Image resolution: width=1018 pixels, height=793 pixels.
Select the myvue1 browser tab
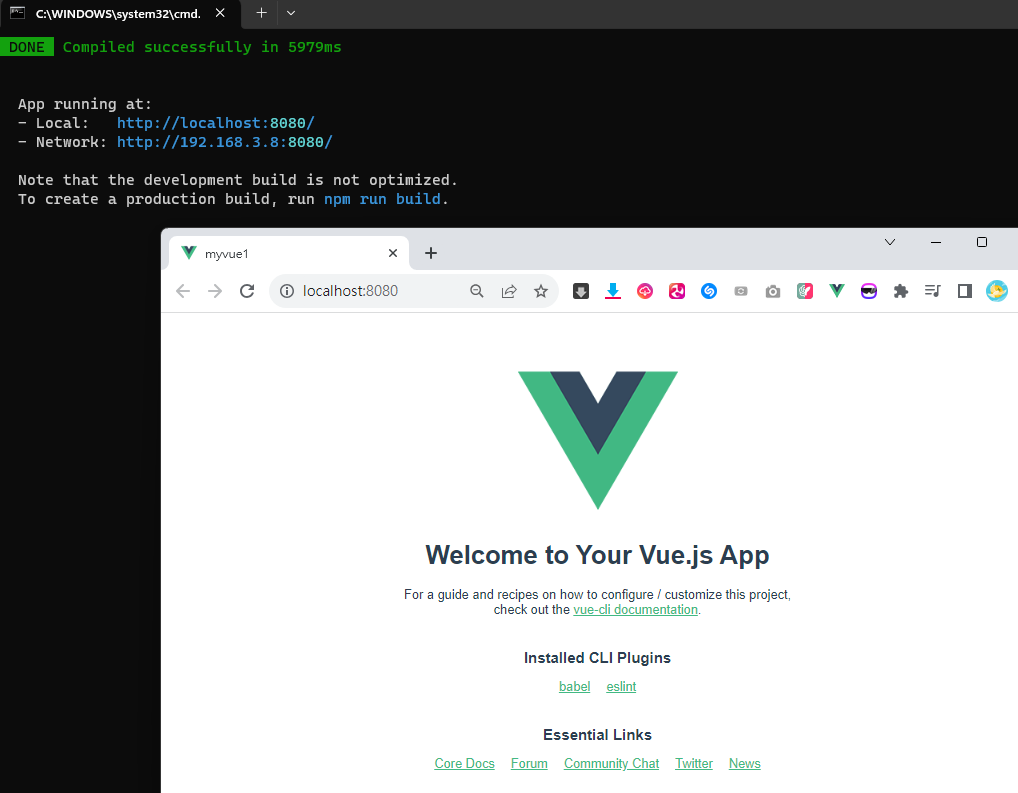coord(289,253)
